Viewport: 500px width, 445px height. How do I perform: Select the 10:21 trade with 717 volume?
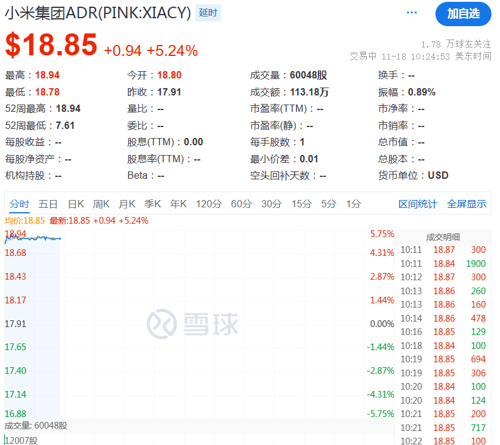pos(443,428)
